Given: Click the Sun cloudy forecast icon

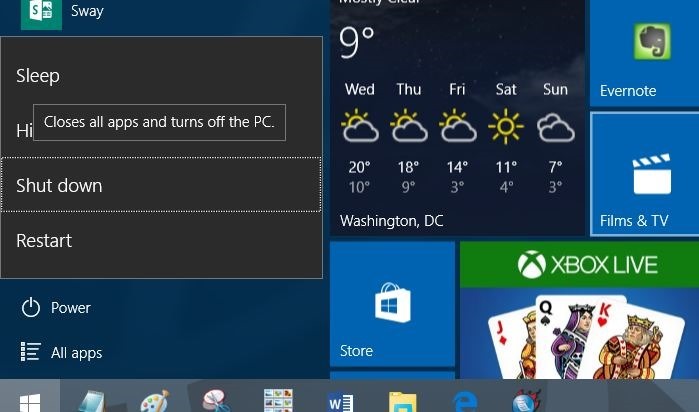Looking at the screenshot, I should point(555,128).
